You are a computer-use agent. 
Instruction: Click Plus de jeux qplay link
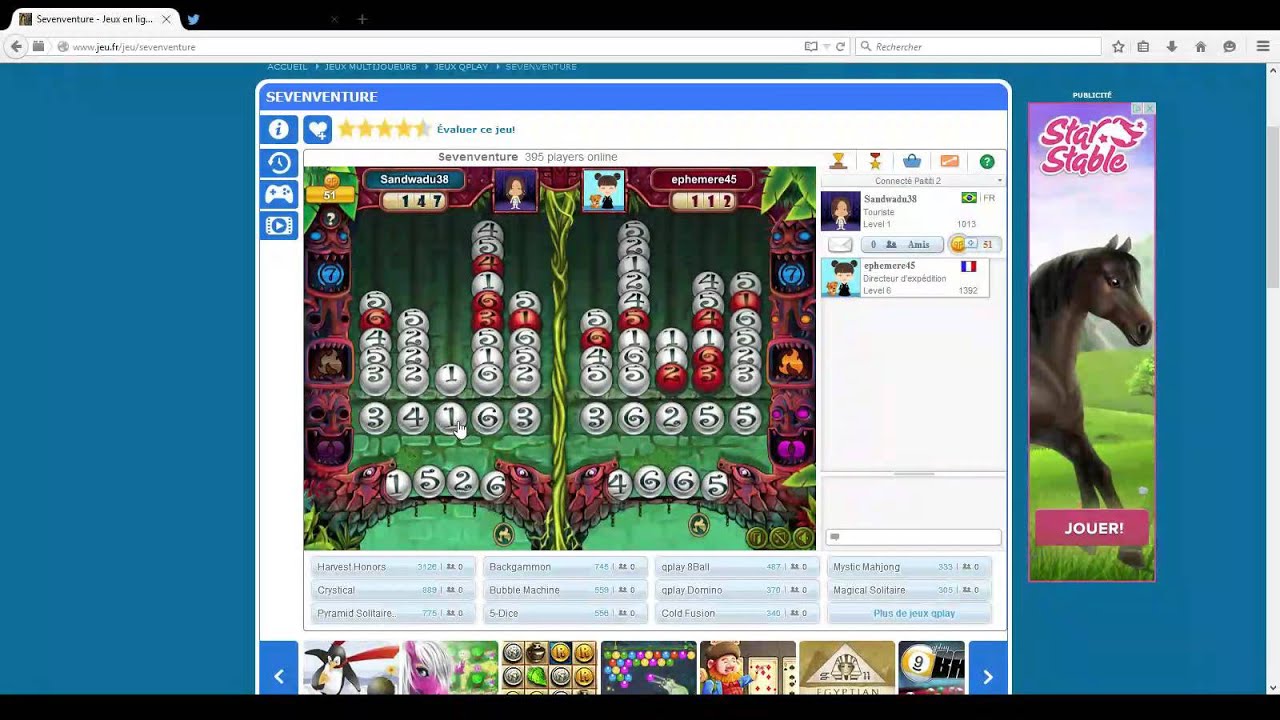click(x=914, y=613)
